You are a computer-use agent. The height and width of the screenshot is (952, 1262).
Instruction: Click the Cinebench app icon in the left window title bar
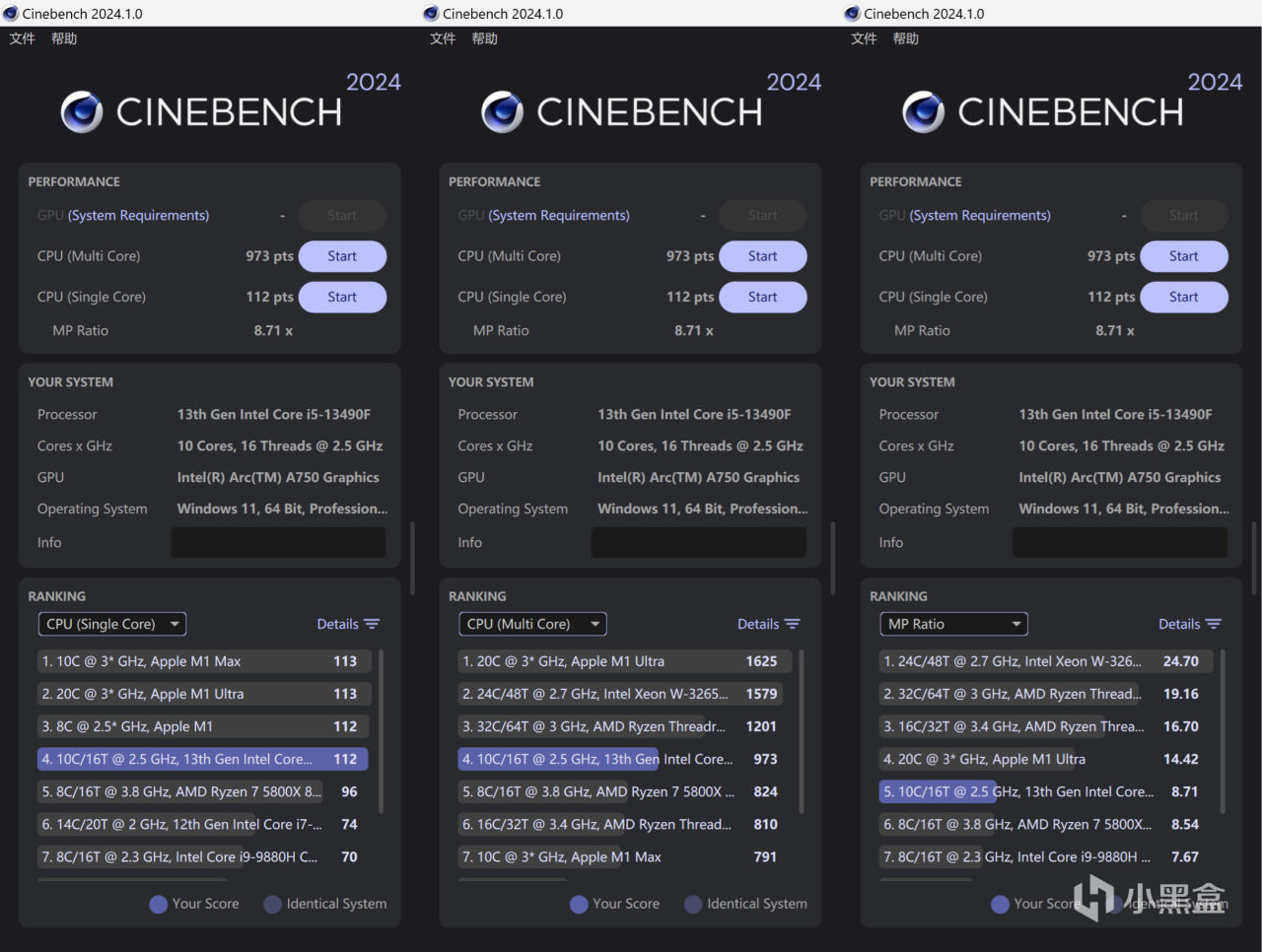pos(11,14)
